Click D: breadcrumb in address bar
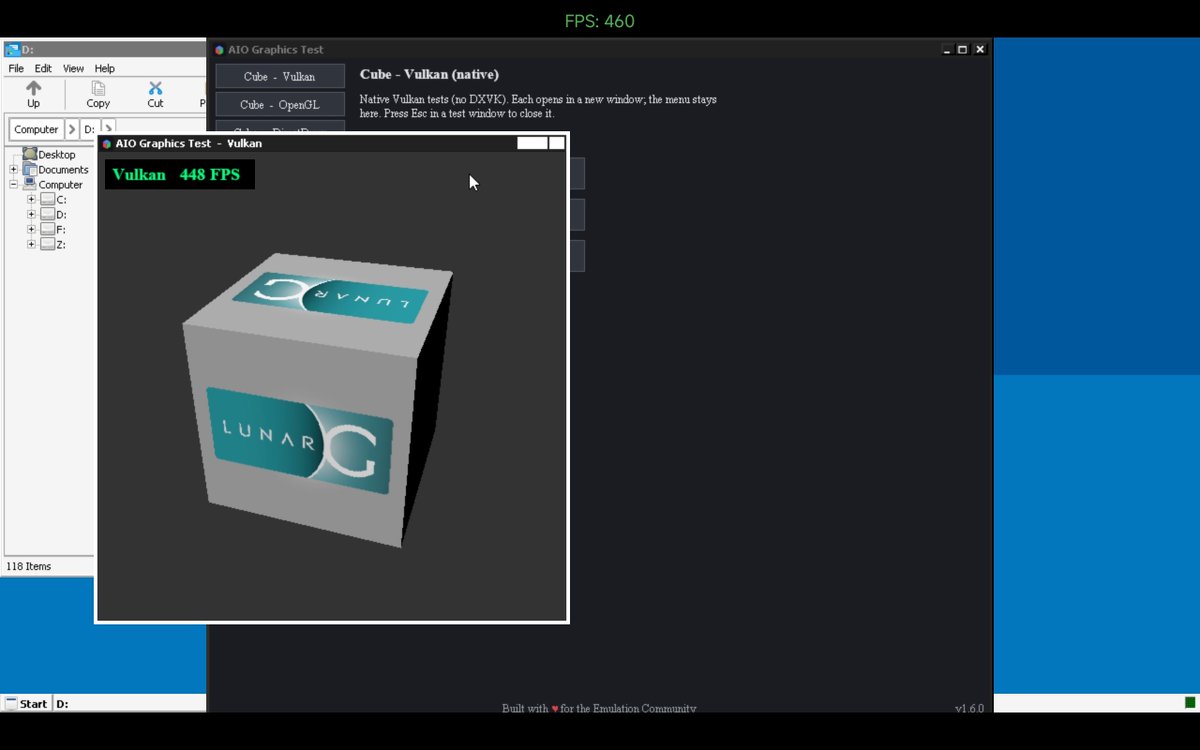This screenshot has width=1200, height=750. pyautogui.click(x=89, y=129)
